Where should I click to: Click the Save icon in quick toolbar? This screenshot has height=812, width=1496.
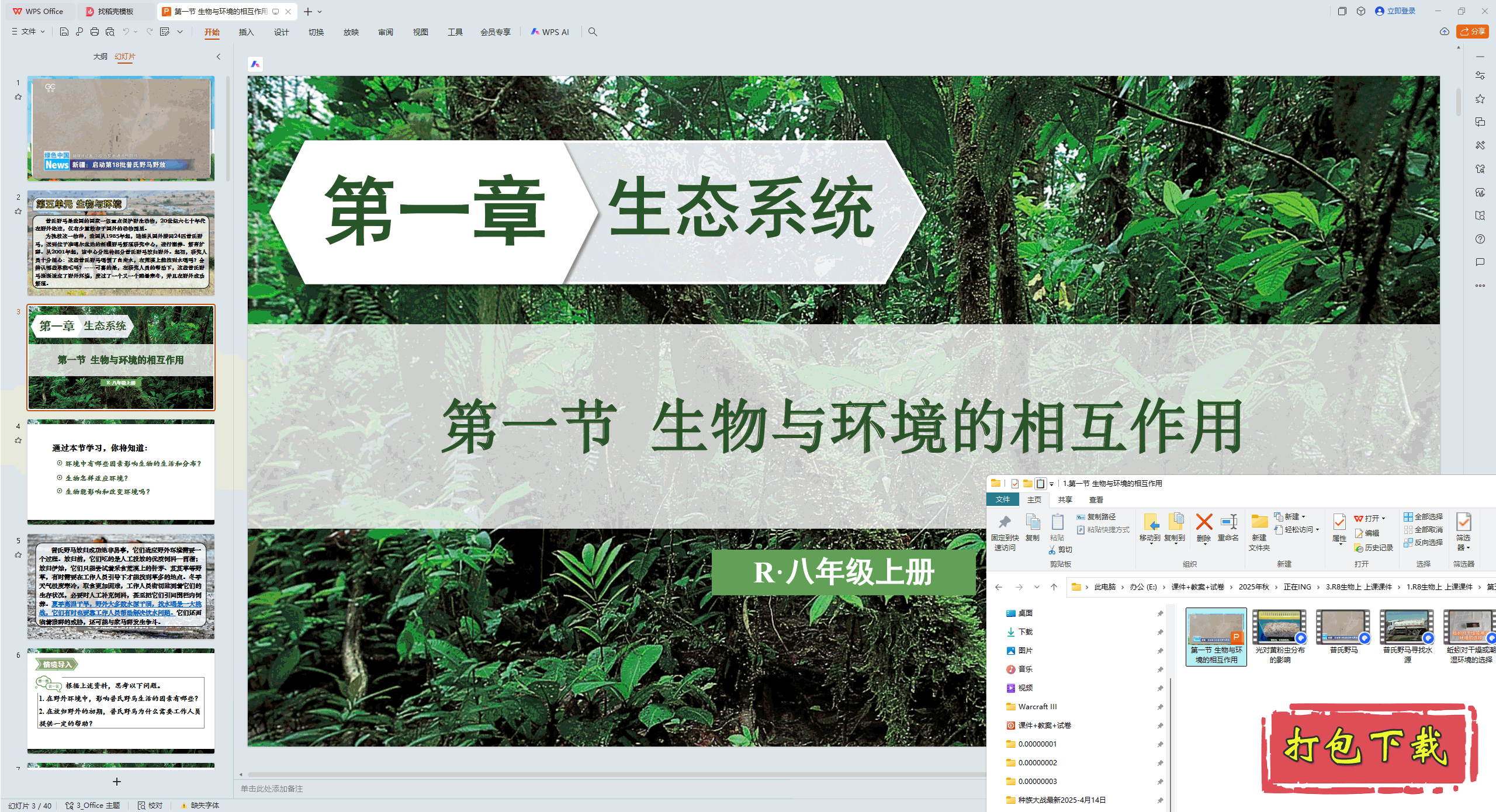(64, 32)
